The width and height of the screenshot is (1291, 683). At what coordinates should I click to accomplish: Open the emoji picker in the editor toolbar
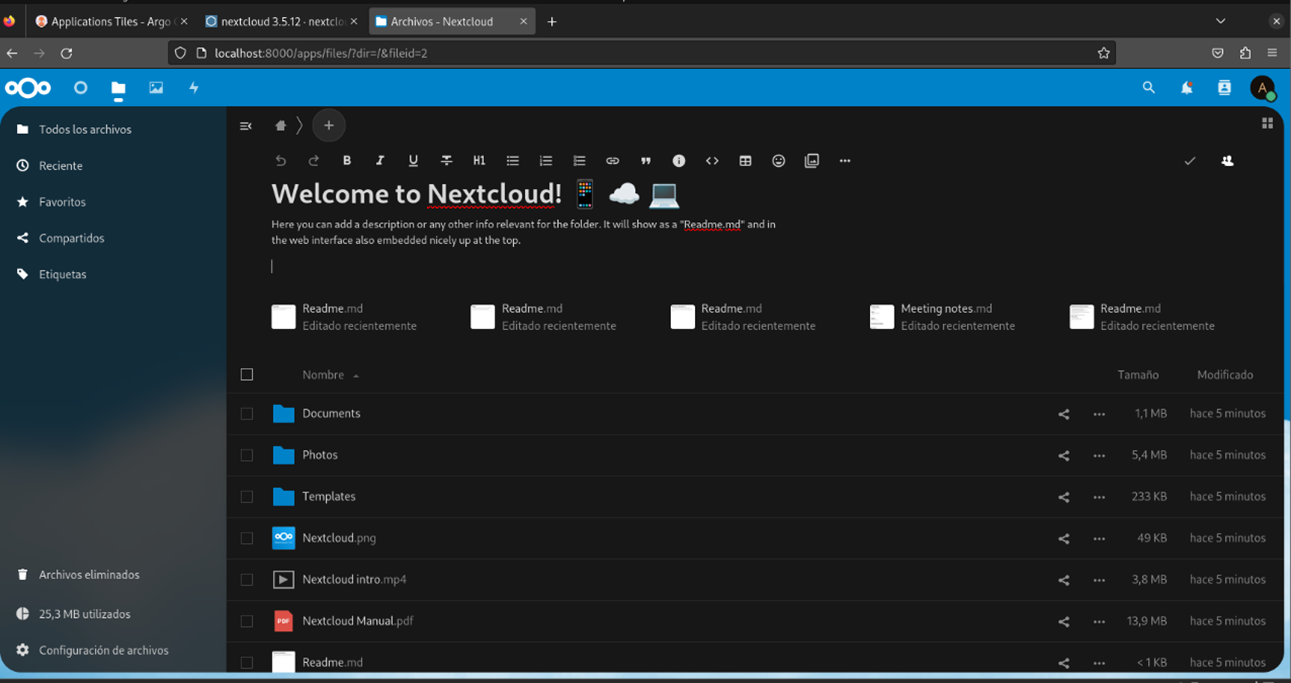(x=778, y=161)
